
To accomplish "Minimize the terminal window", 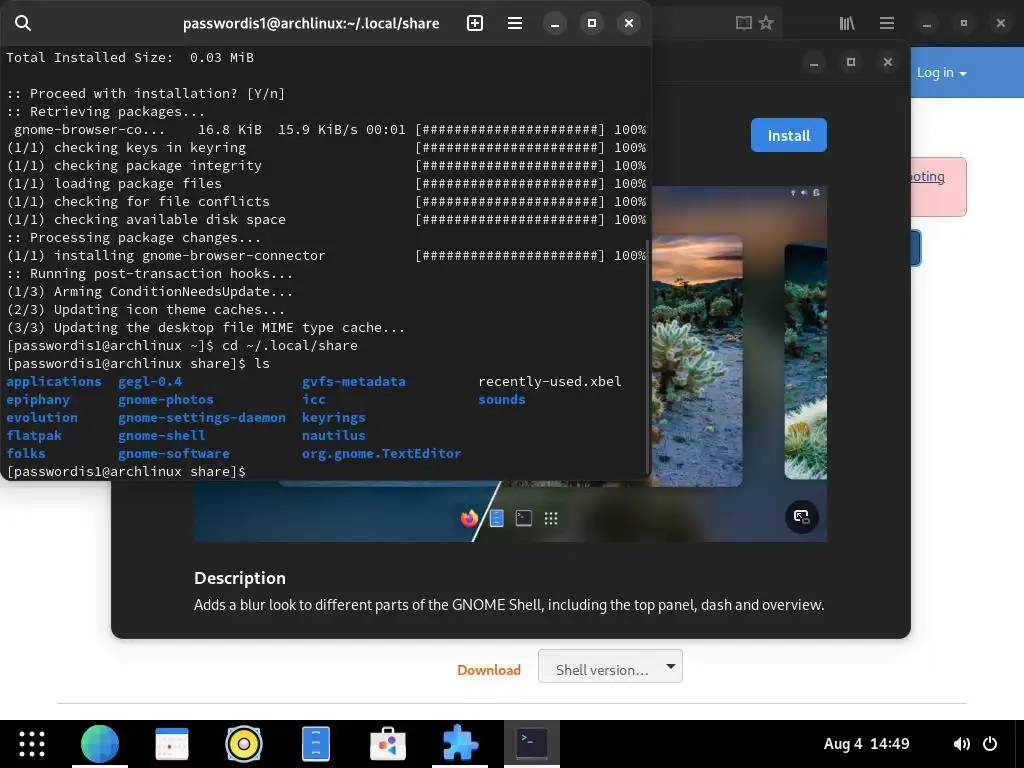I will pyautogui.click(x=554, y=24).
